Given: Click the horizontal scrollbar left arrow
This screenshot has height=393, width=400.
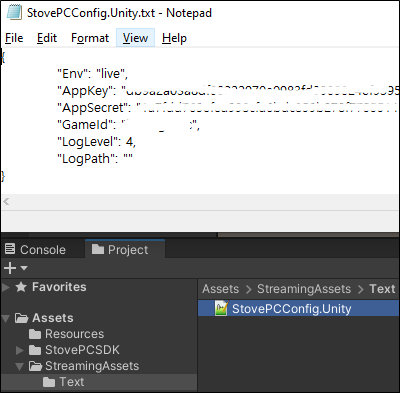Looking at the screenshot, I should click(x=6, y=202).
